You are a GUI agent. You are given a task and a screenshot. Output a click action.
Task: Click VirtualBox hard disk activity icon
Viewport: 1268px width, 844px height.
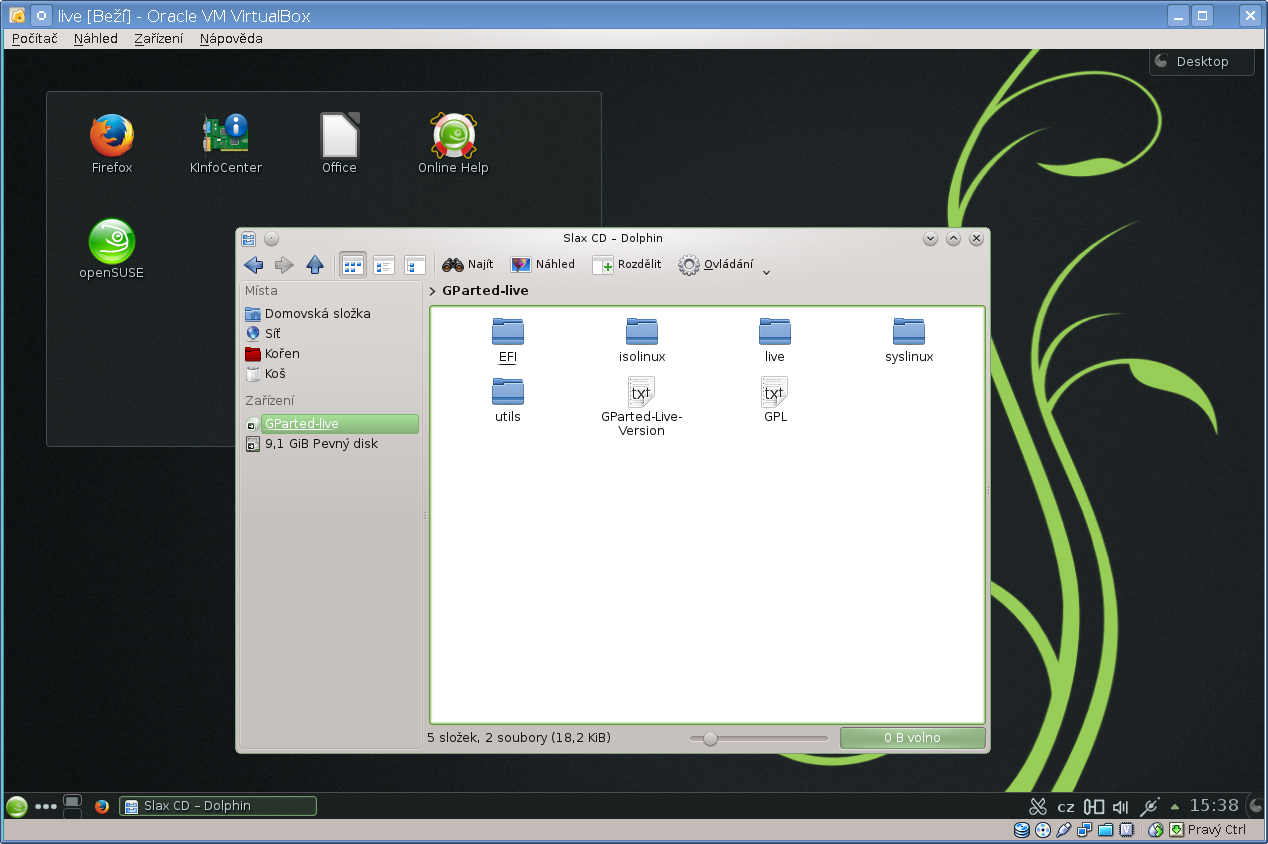pos(1022,830)
